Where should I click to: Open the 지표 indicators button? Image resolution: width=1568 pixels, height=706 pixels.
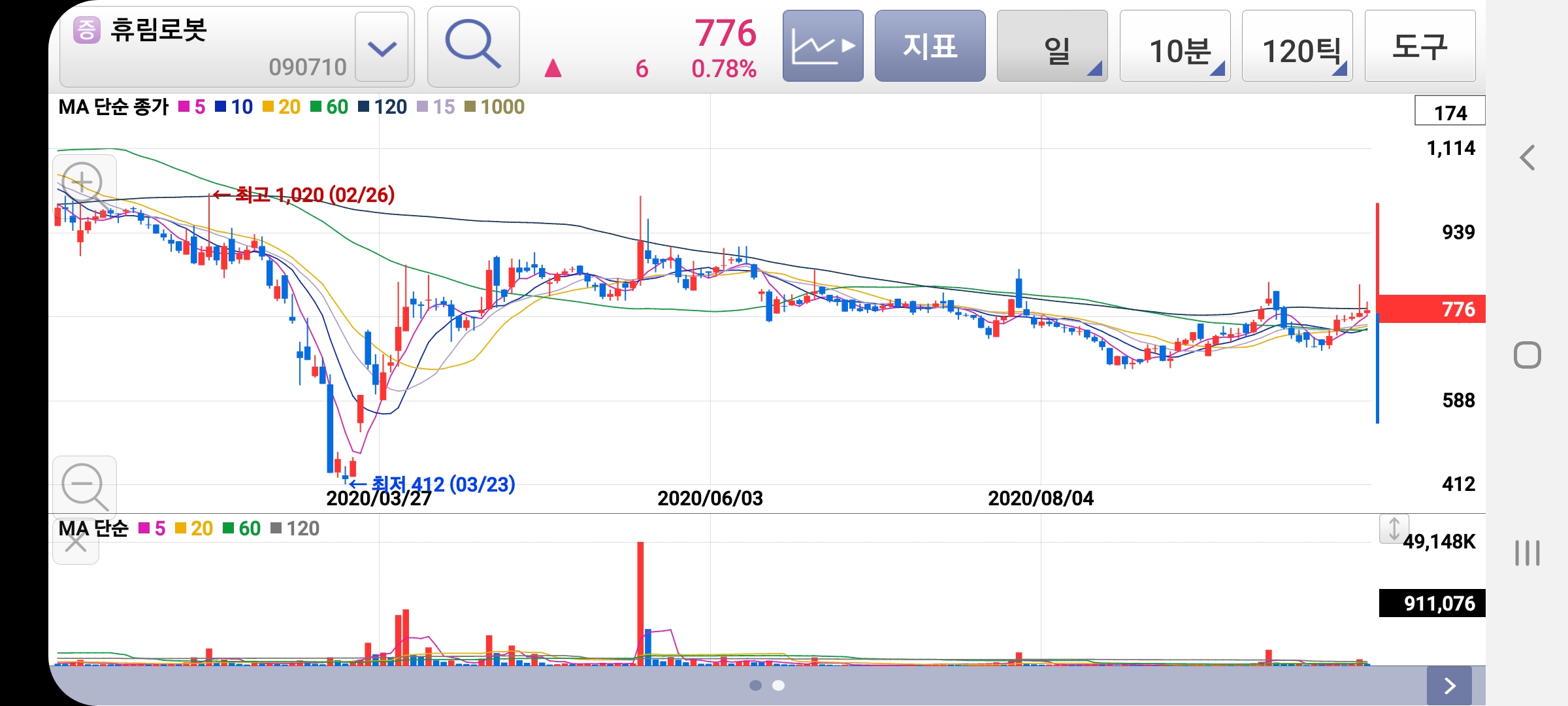tap(930, 46)
